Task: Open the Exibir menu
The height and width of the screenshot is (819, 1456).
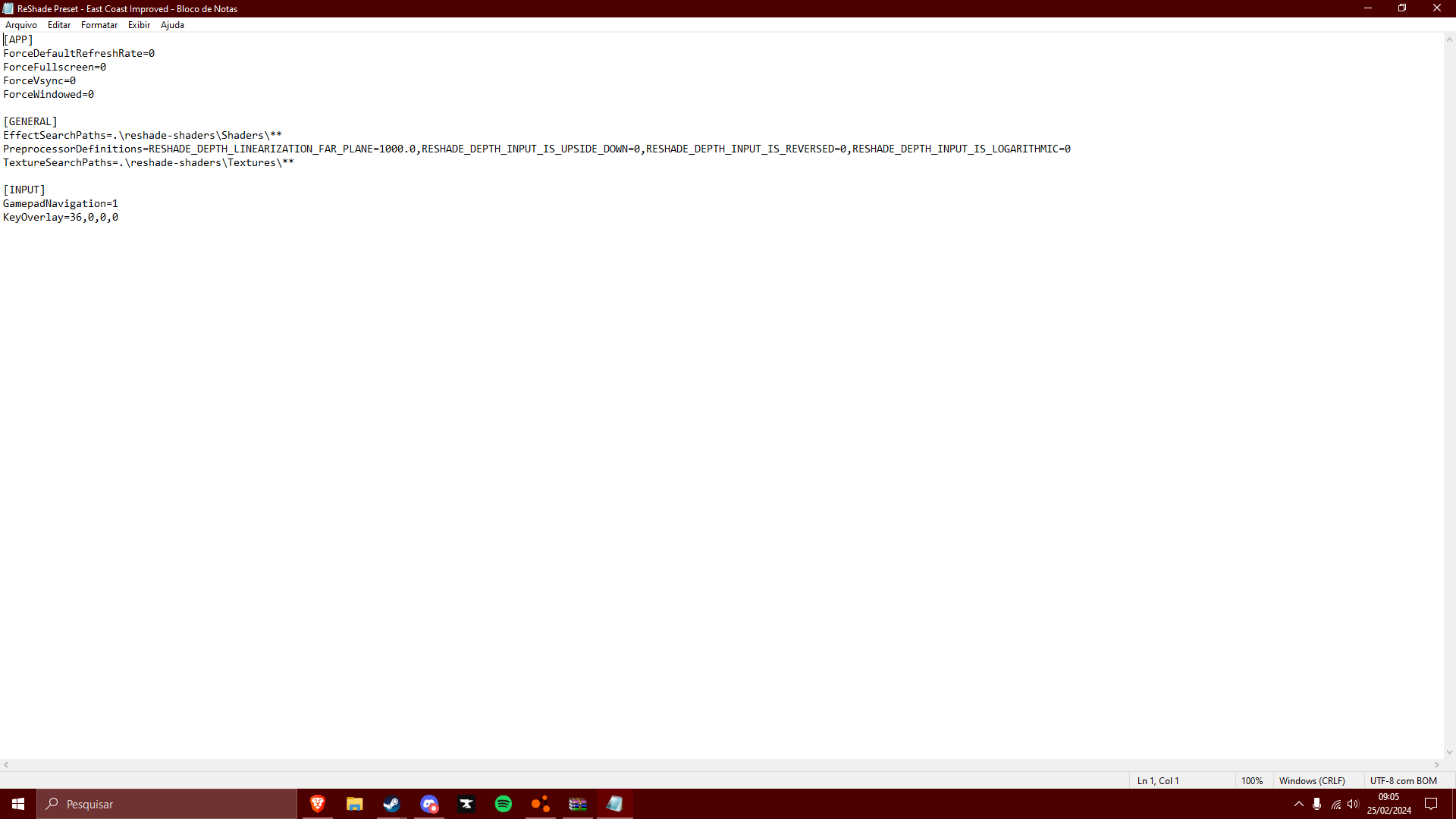Action: pyautogui.click(x=139, y=25)
